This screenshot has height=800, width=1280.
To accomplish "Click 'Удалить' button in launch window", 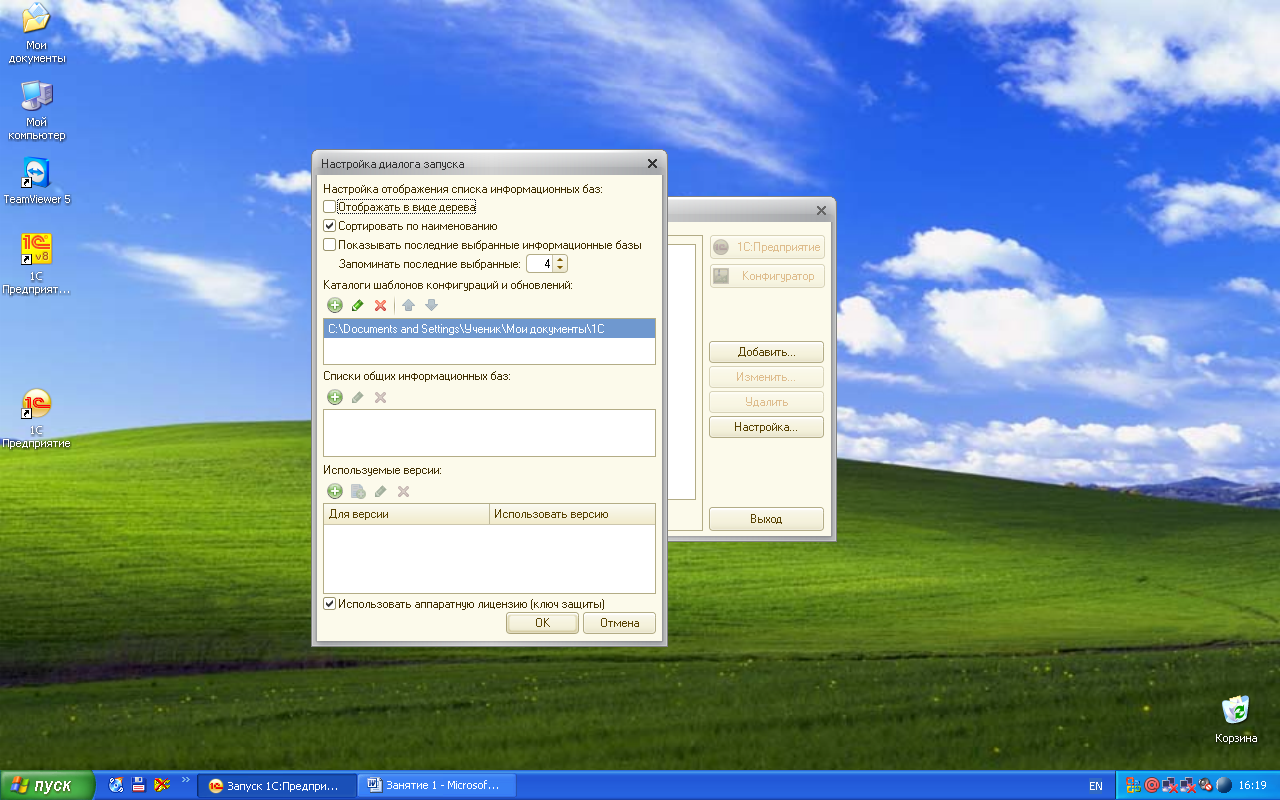I will pos(766,402).
